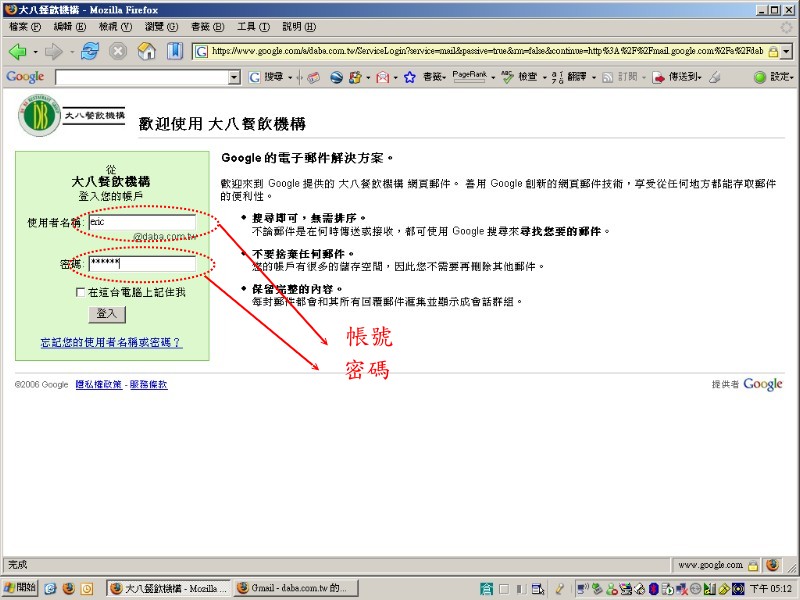The width and height of the screenshot is (800, 600).
Task: Click the Stop loading icon
Action: (118, 51)
